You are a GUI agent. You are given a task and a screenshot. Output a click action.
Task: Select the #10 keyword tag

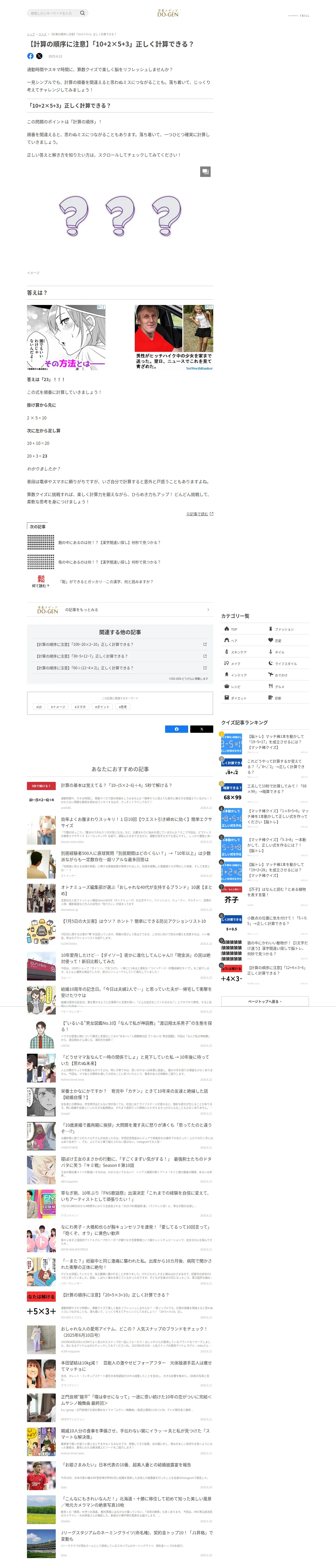[x=39, y=707]
